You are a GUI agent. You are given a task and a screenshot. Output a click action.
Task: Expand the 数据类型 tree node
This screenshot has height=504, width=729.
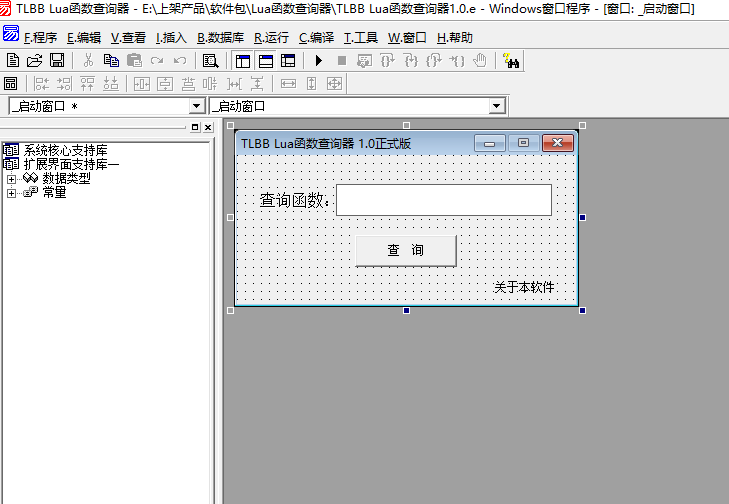click(11, 179)
